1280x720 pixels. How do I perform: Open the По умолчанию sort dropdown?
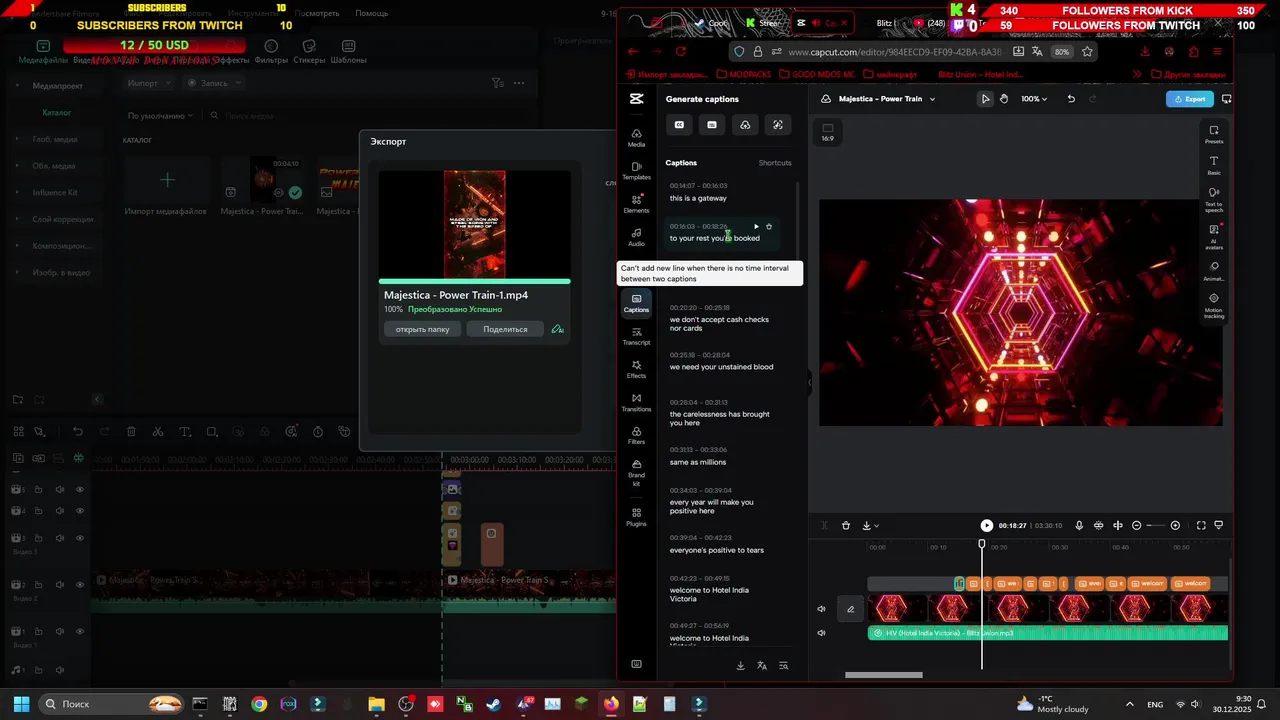pyautogui.click(x=160, y=116)
